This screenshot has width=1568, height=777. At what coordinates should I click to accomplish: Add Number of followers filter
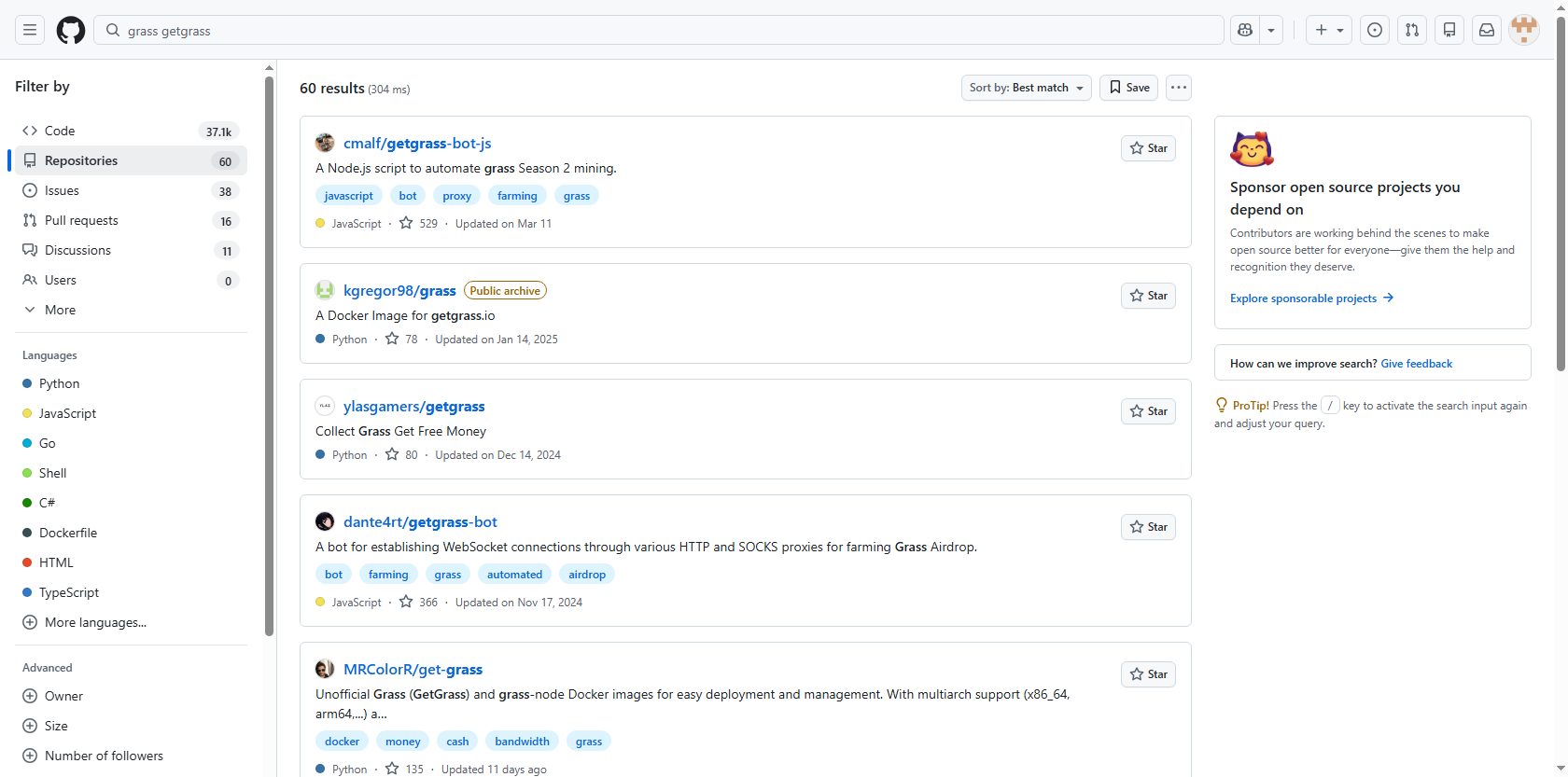click(x=131, y=756)
